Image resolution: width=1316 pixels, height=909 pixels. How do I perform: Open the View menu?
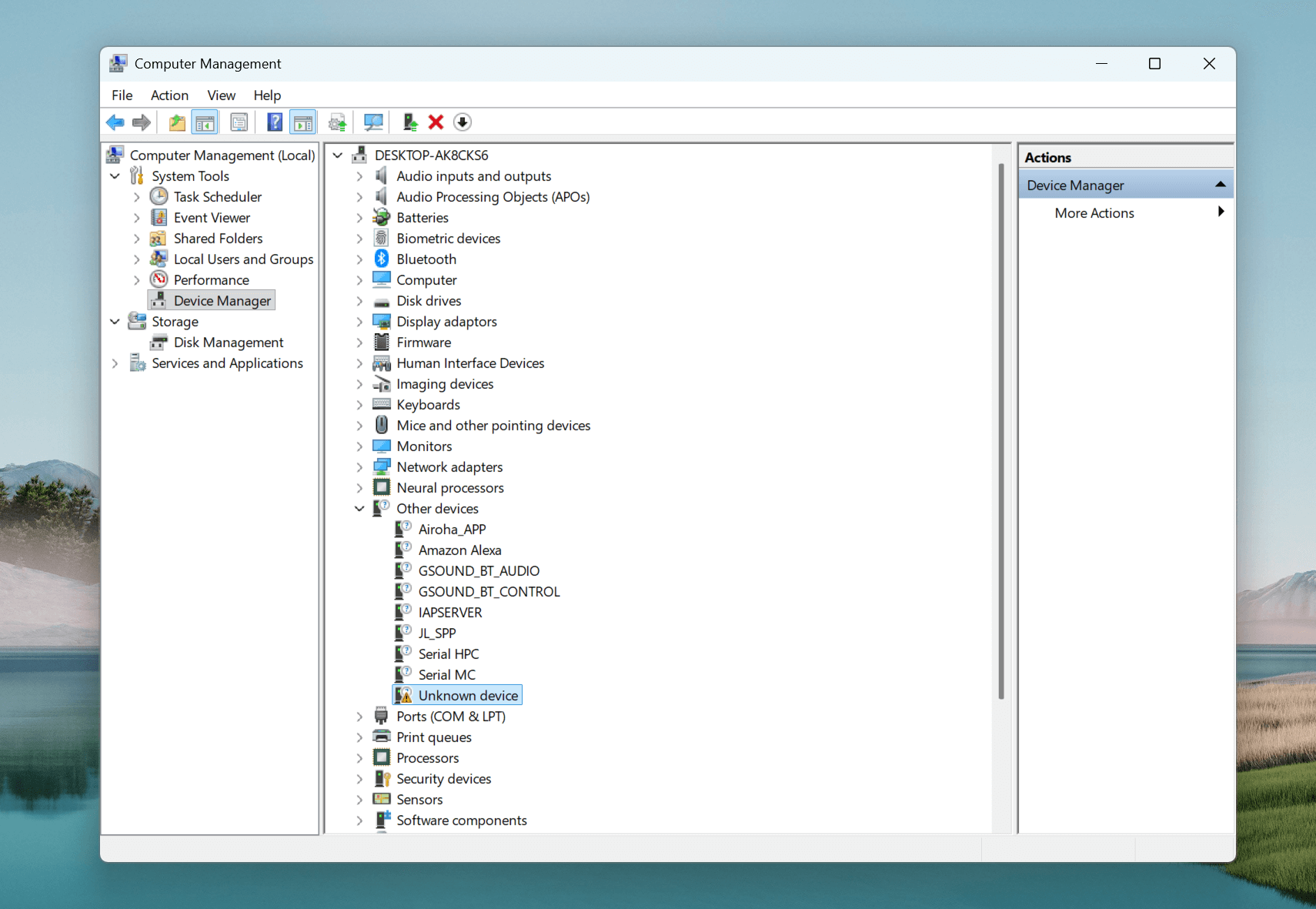(x=221, y=95)
